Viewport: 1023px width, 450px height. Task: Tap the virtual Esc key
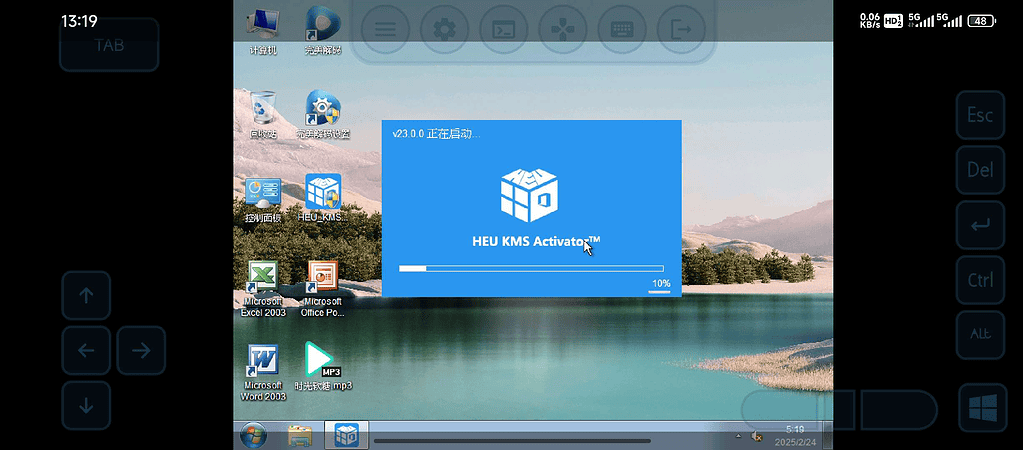click(x=980, y=115)
